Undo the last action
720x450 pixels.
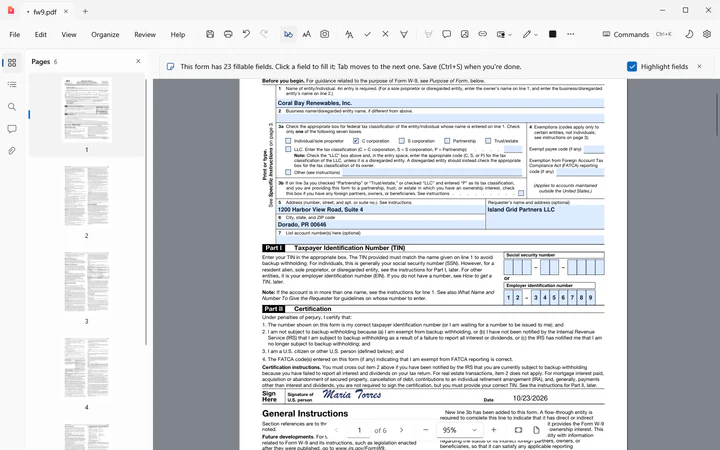pyautogui.click(x=246, y=34)
